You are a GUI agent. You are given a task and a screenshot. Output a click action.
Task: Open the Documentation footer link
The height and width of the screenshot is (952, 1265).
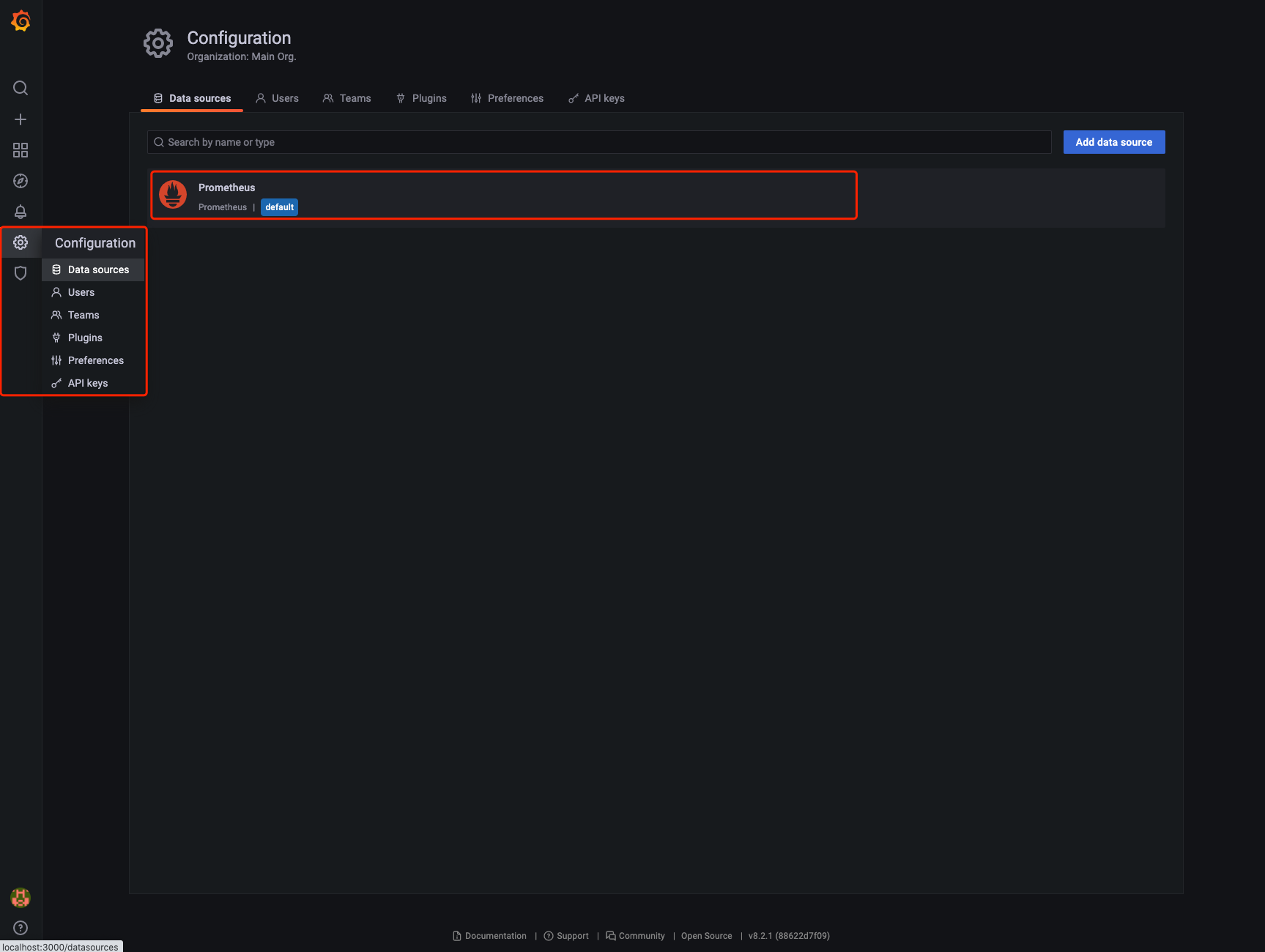[x=489, y=936]
